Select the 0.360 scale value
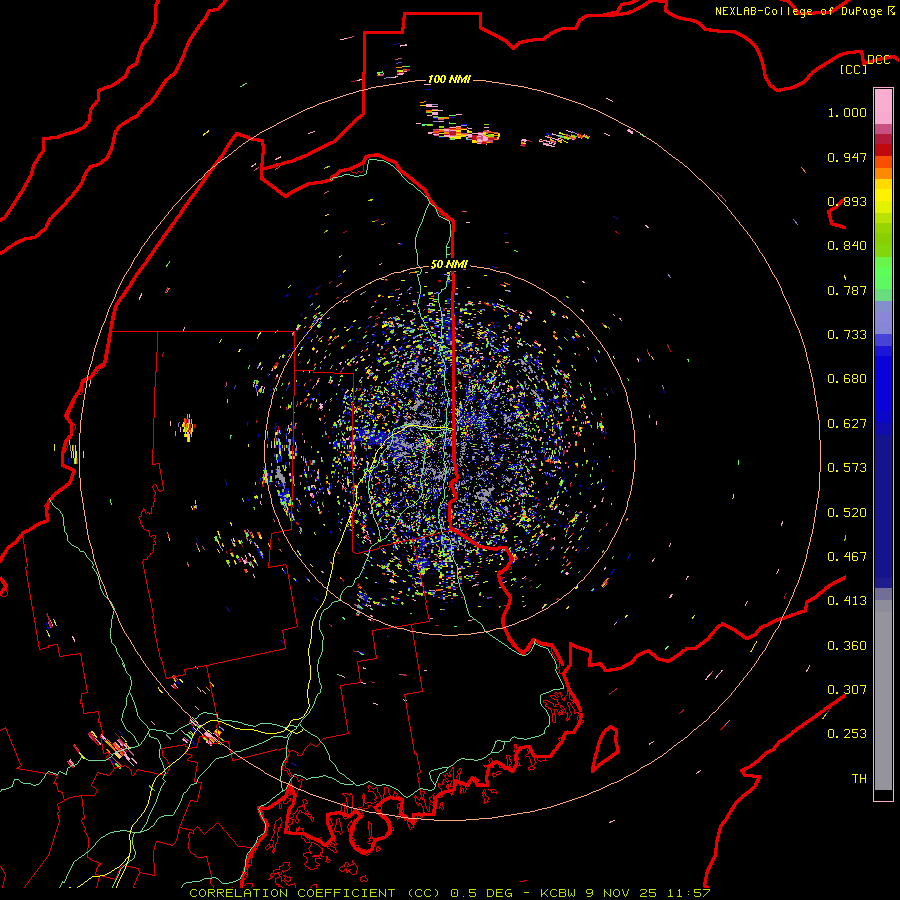 [x=847, y=646]
